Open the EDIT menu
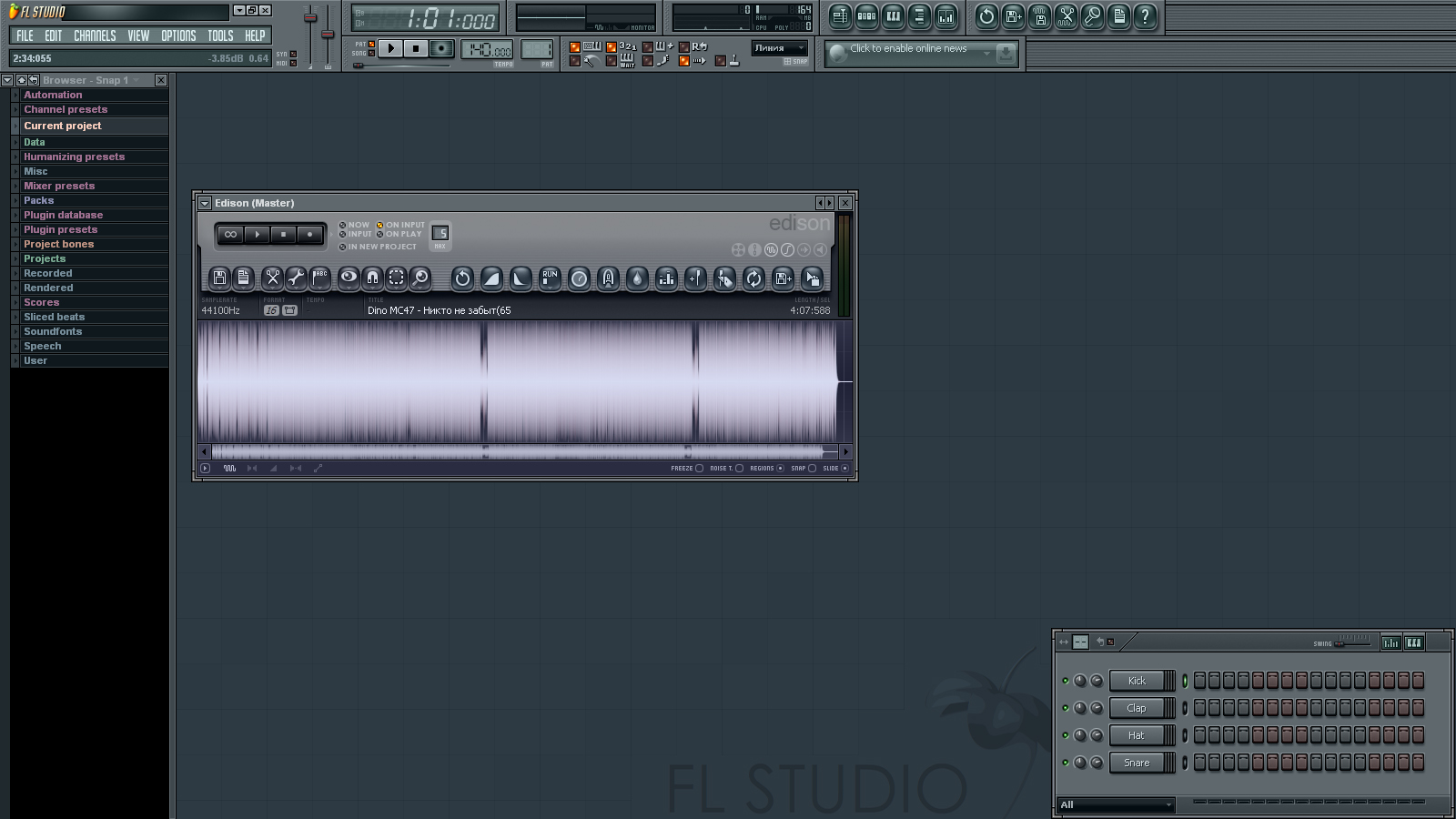Screen dimensions: 1456x819 tap(54, 35)
